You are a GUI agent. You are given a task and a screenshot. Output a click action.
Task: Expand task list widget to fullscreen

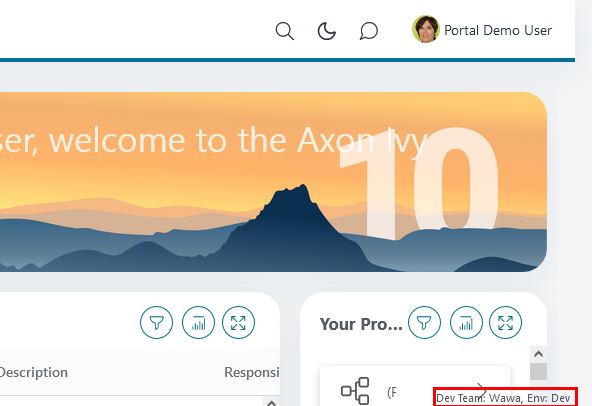(x=238, y=323)
